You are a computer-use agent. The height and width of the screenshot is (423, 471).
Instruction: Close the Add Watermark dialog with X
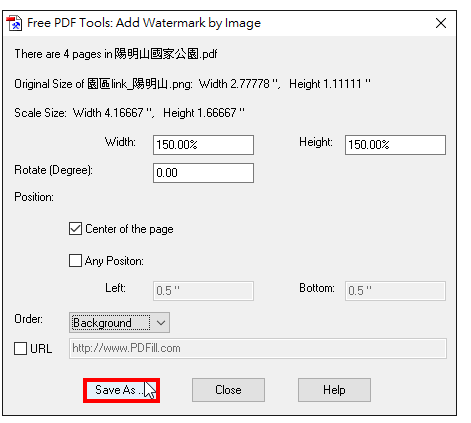pos(441,23)
